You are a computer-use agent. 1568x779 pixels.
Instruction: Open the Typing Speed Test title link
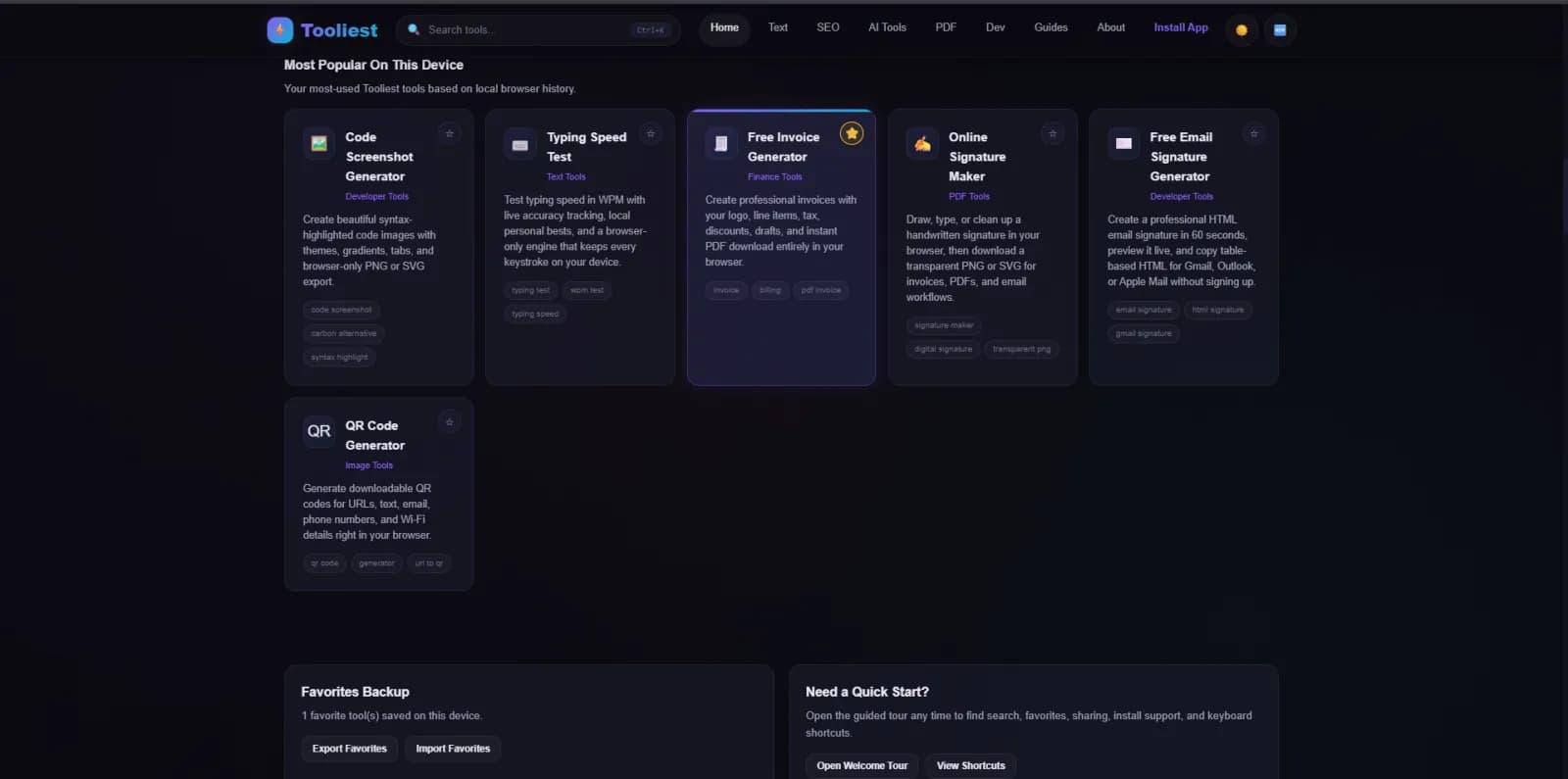[x=586, y=147]
